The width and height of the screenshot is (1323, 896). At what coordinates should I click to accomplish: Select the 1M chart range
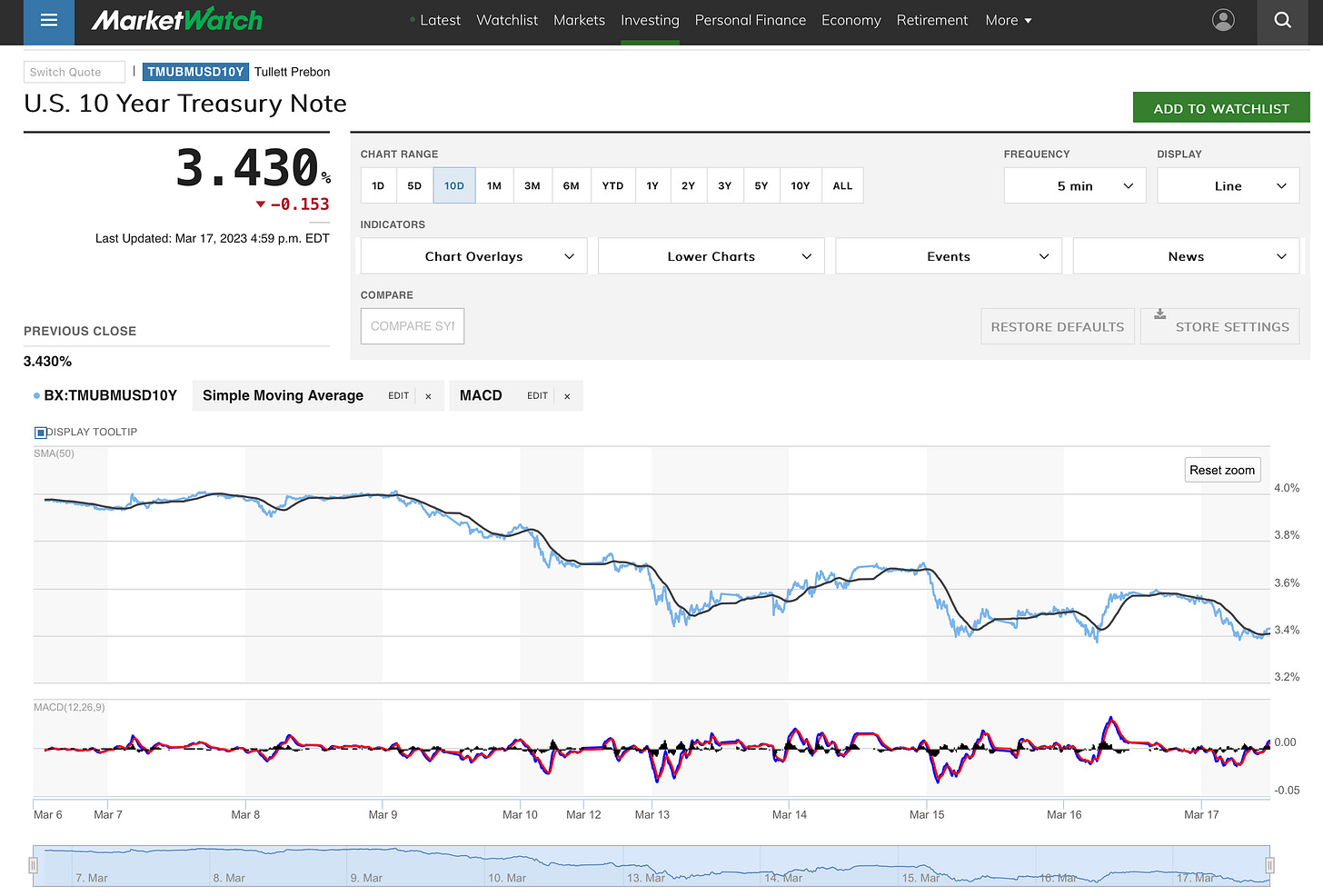(494, 185)
